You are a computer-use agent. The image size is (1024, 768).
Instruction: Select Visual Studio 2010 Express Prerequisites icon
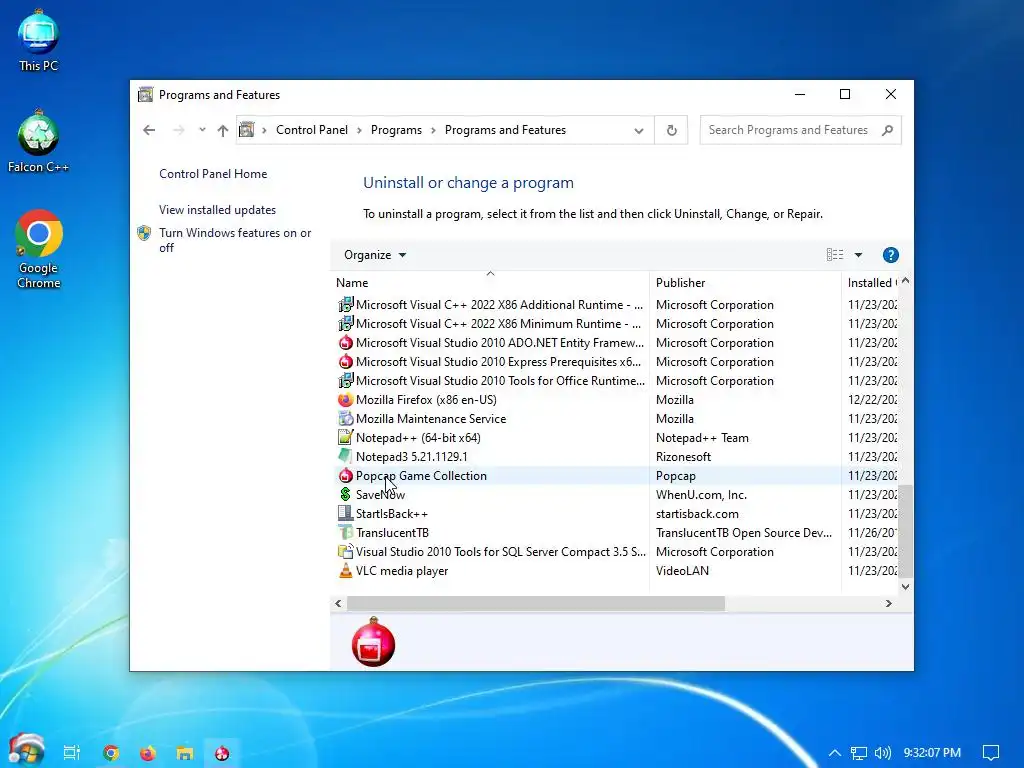pyautogui.click(x=345, y=361)
